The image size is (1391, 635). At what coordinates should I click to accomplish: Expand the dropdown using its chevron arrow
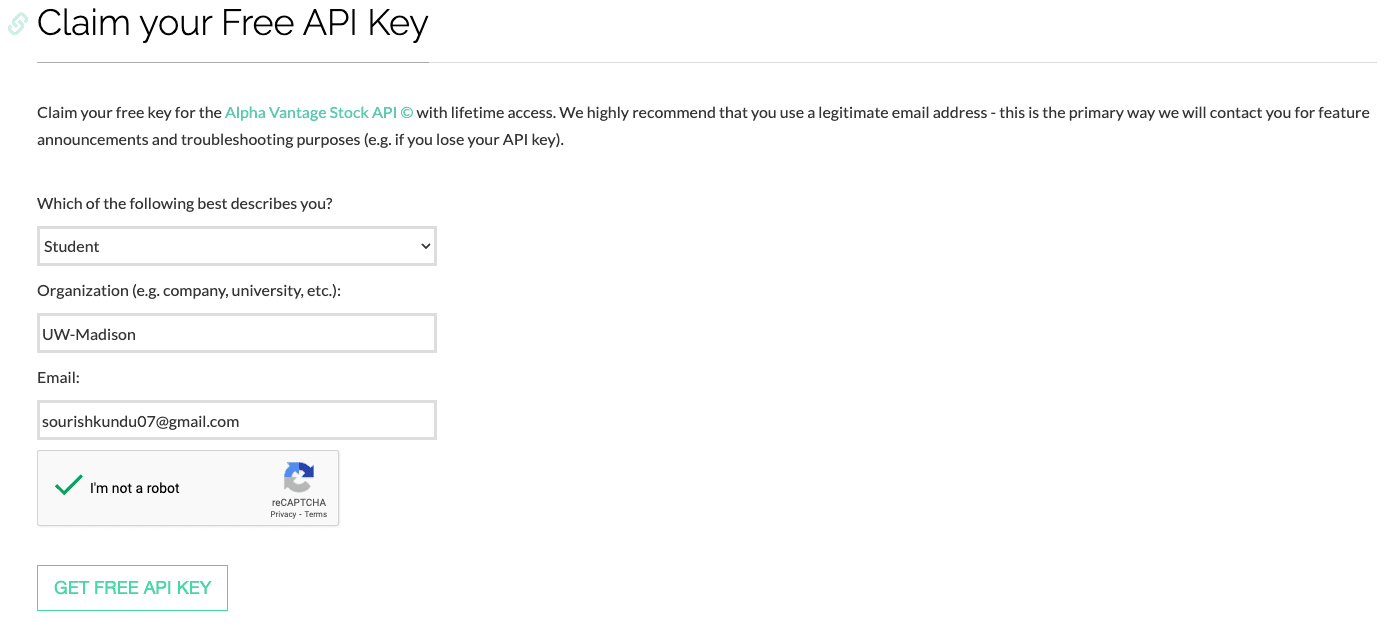click(425, 246)
